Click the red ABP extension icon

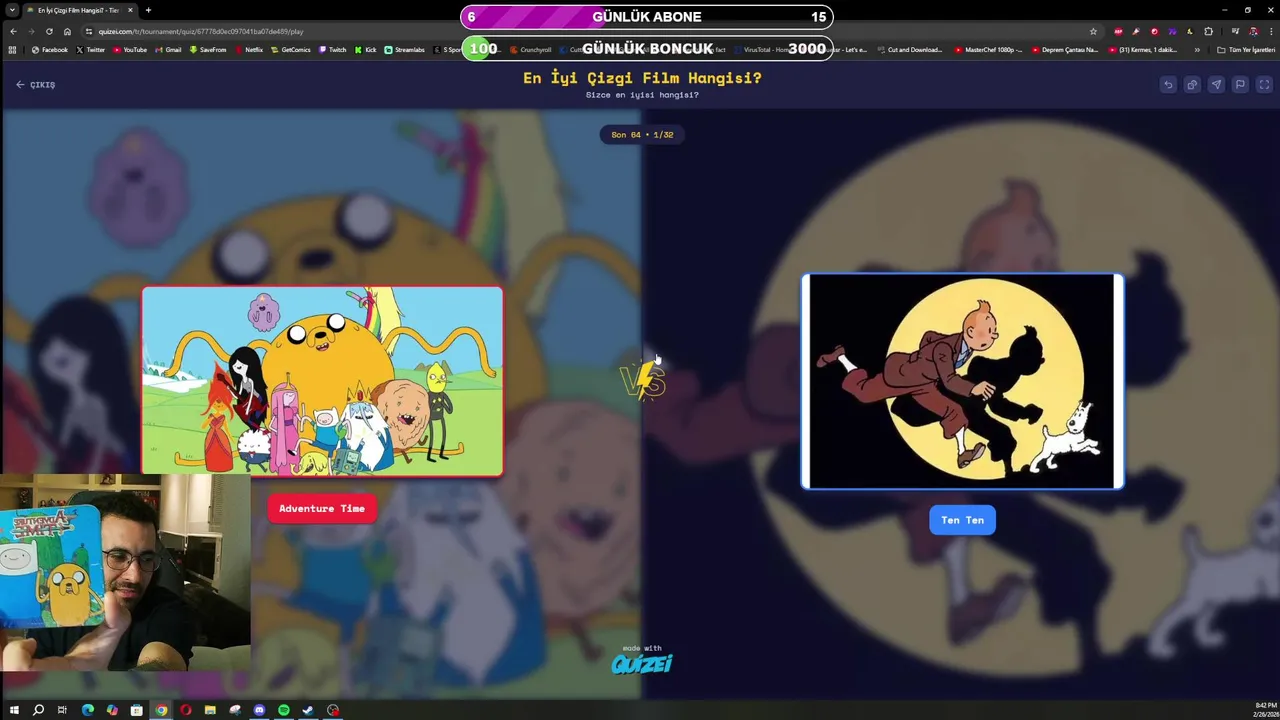point(1118,31)
